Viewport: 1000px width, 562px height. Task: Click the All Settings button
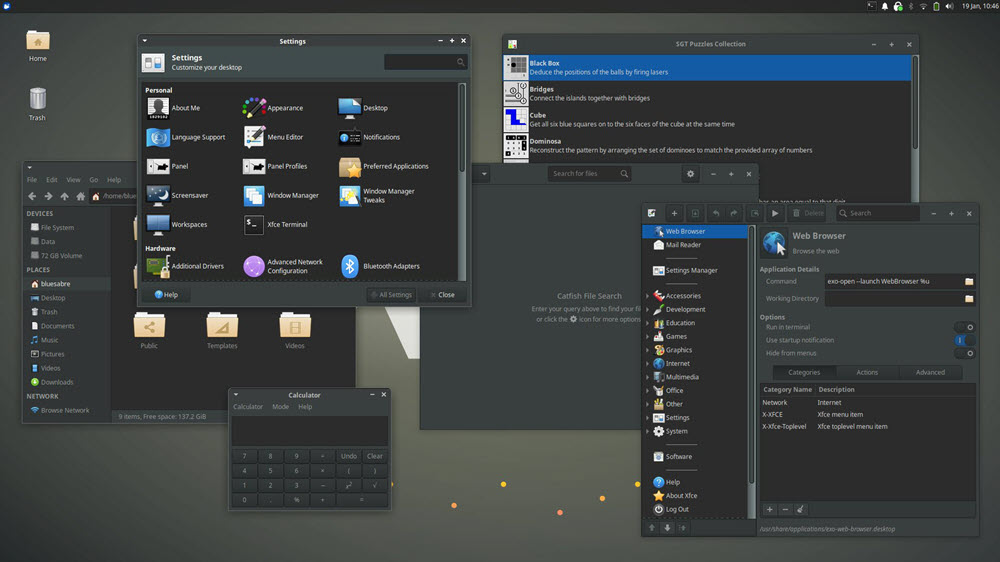click(390, 295)
